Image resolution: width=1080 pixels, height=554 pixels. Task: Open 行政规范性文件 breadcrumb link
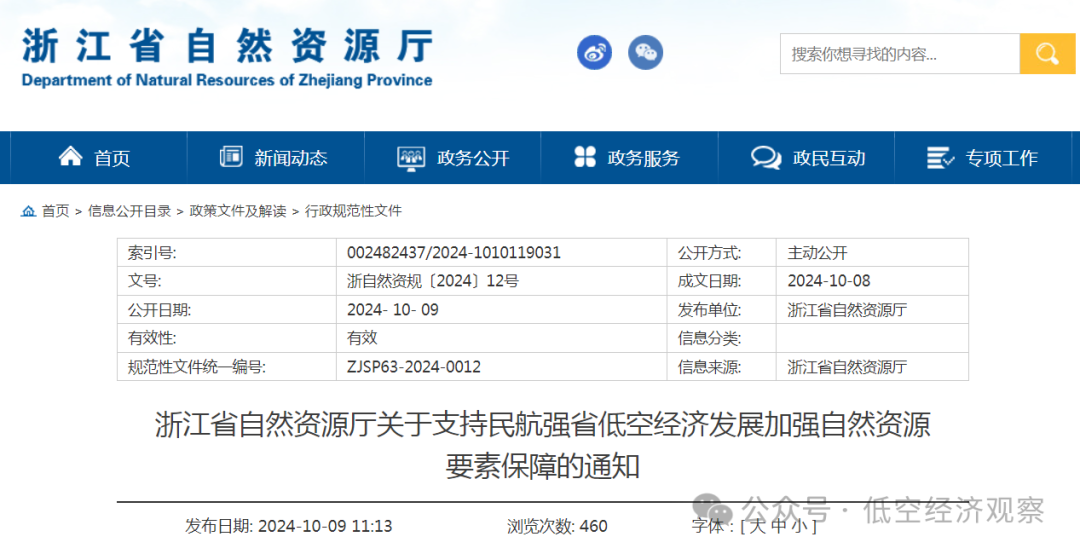[x=353, y=211]
